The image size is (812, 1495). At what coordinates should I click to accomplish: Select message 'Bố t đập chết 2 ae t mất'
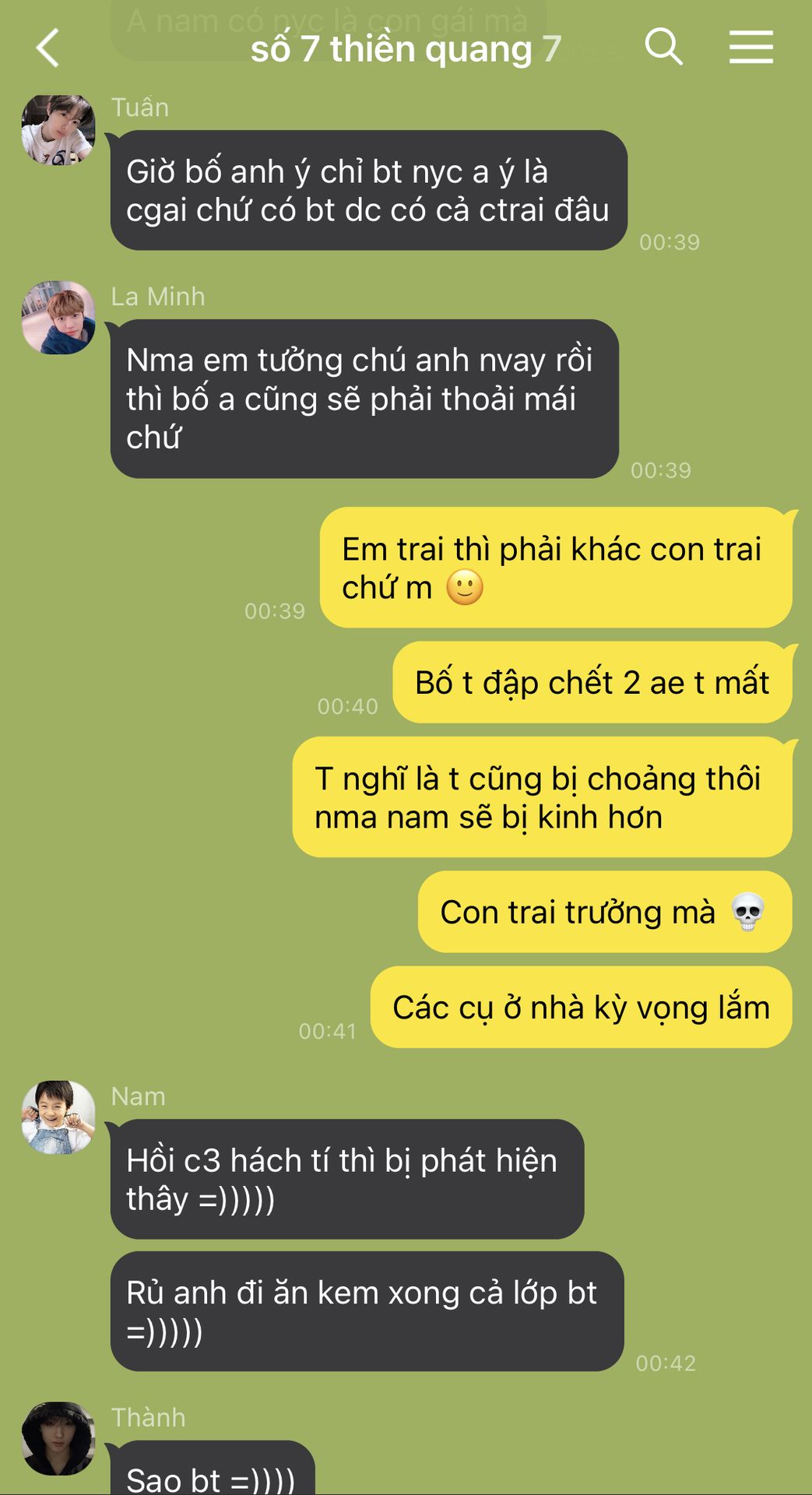coord(592,682)
